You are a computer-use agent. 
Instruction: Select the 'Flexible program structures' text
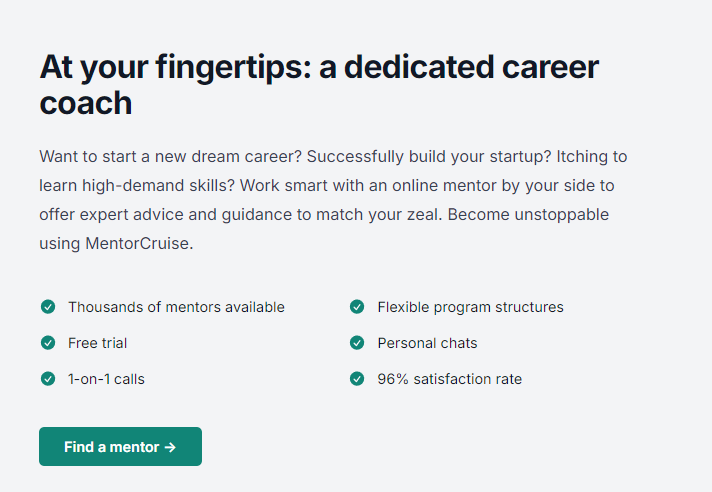click(470, 307)
